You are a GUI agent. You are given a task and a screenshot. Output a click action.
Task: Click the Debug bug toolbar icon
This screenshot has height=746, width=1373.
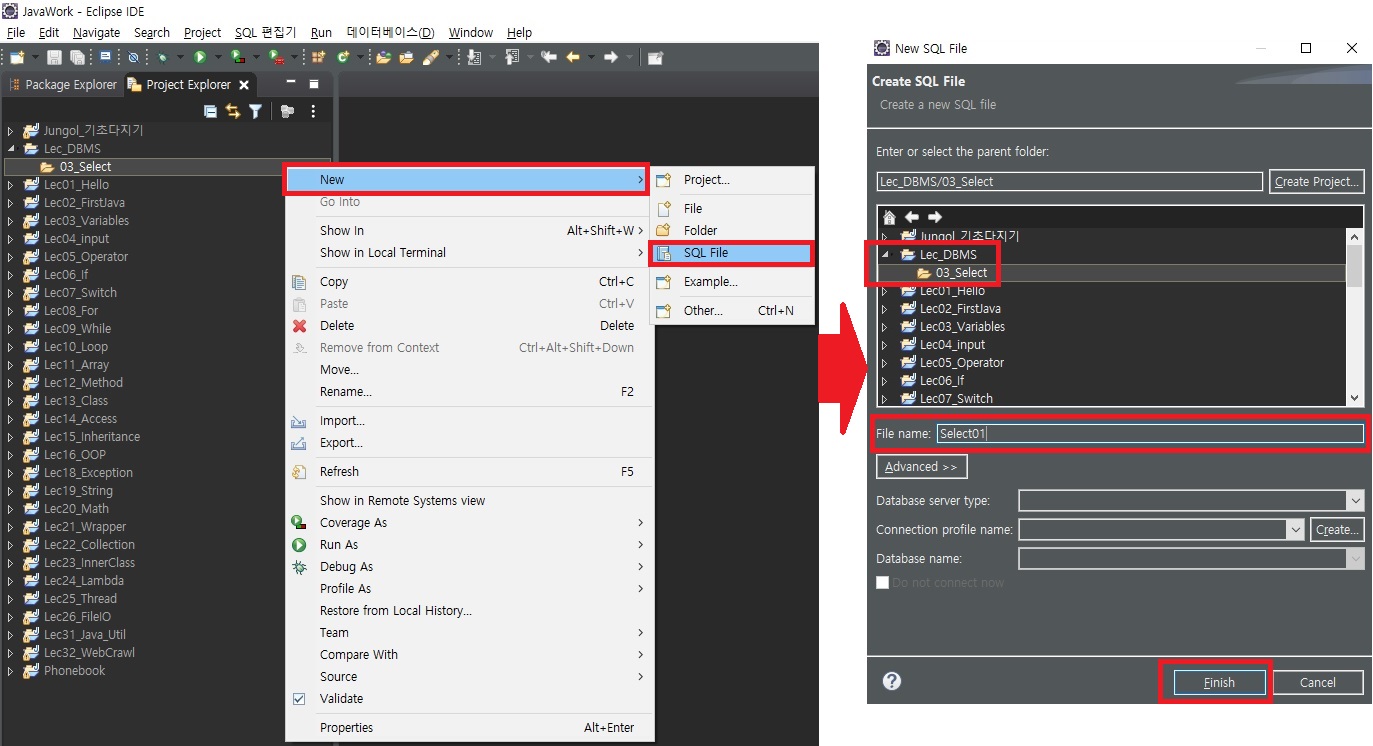(x=161, y=57)
